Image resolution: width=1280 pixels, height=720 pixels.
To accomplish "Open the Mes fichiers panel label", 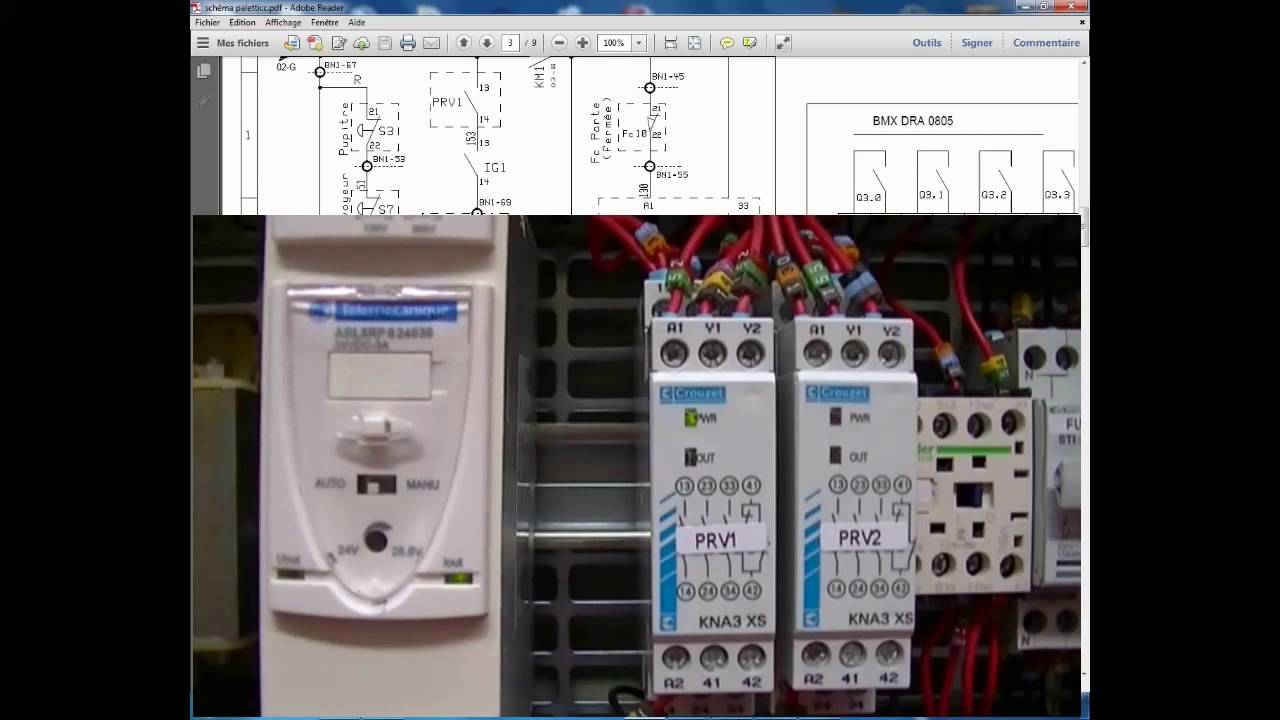I will click(x=243, y=43).
